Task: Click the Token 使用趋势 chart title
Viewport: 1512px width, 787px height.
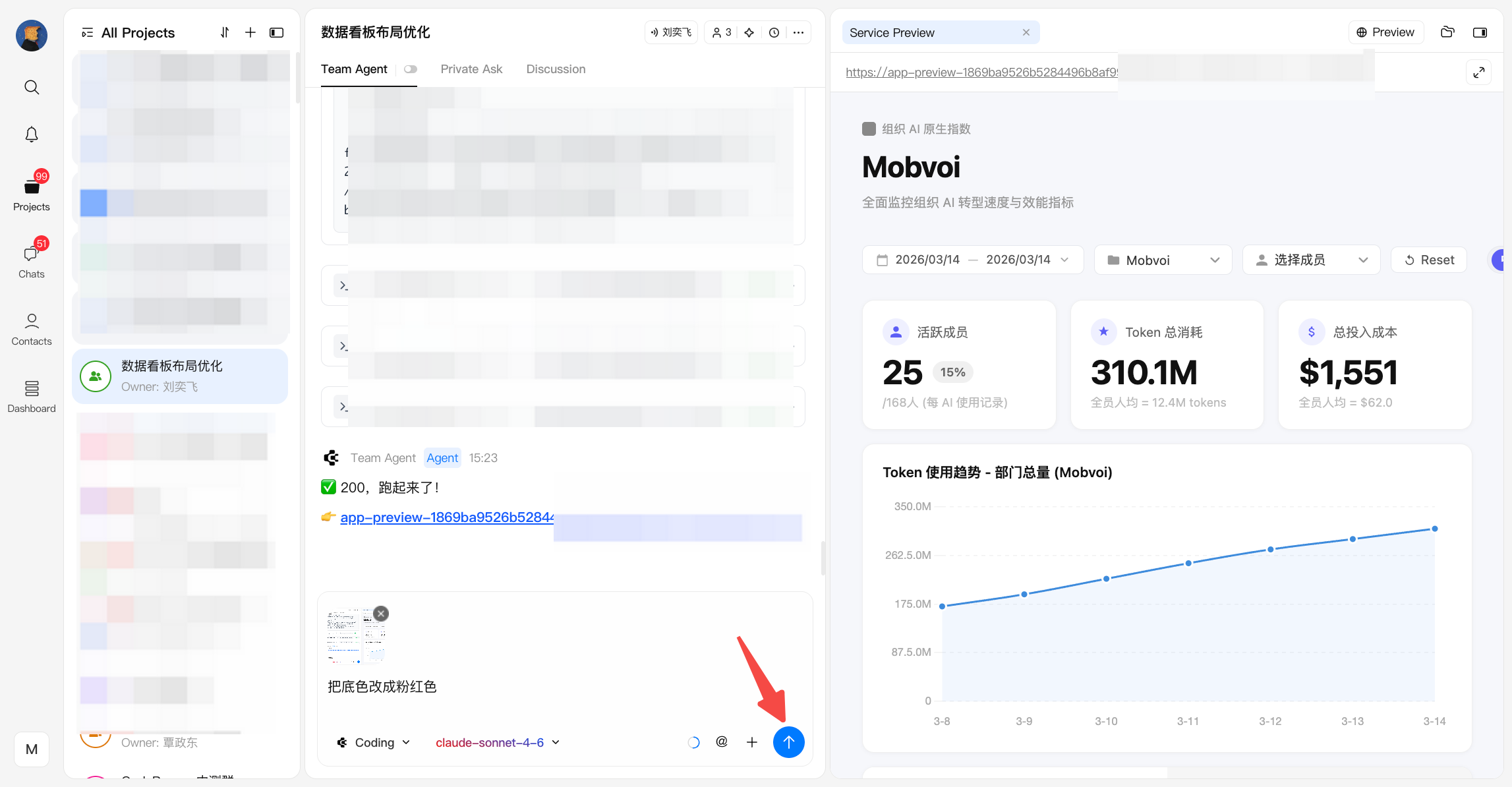Action: click(997, 472)
